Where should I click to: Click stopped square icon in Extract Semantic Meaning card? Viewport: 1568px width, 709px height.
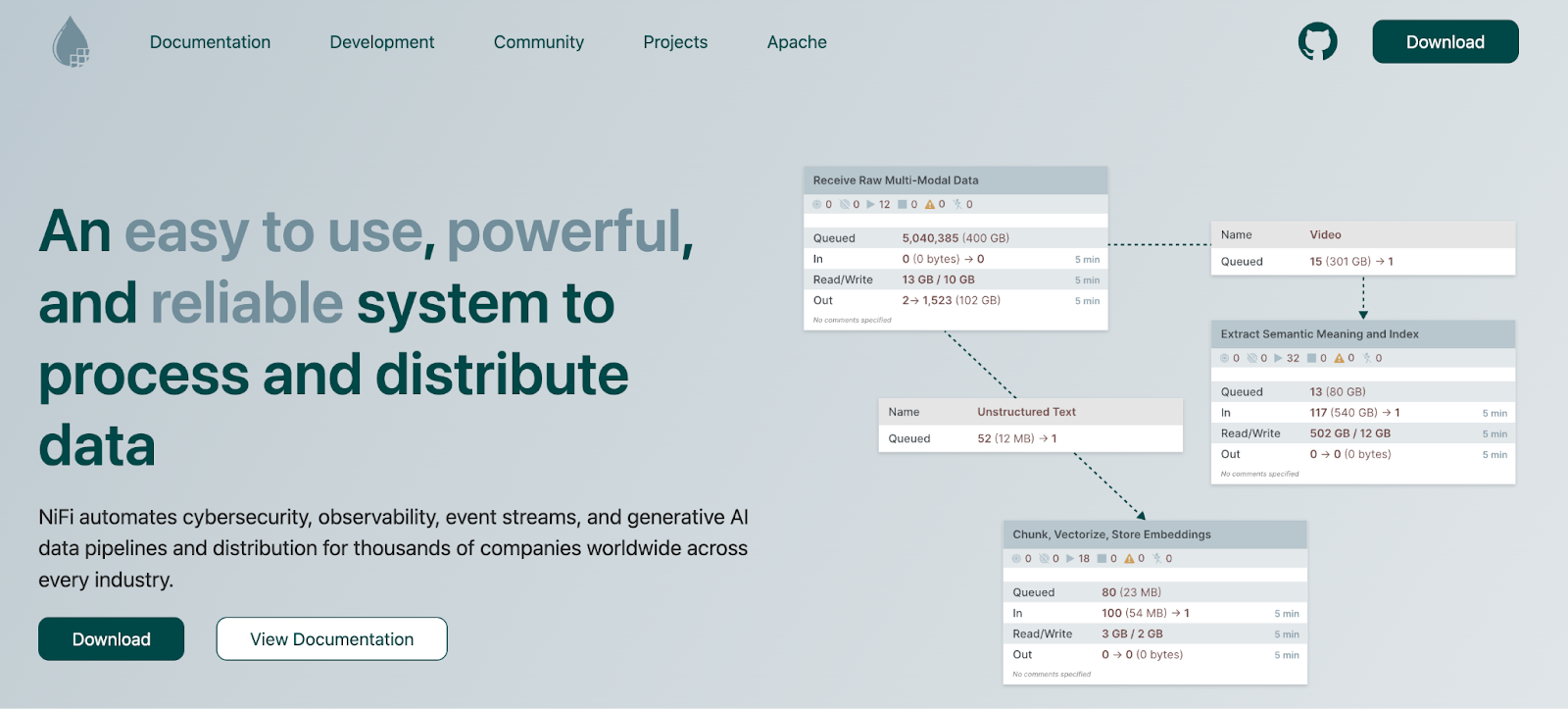(x=1311, y=358)
